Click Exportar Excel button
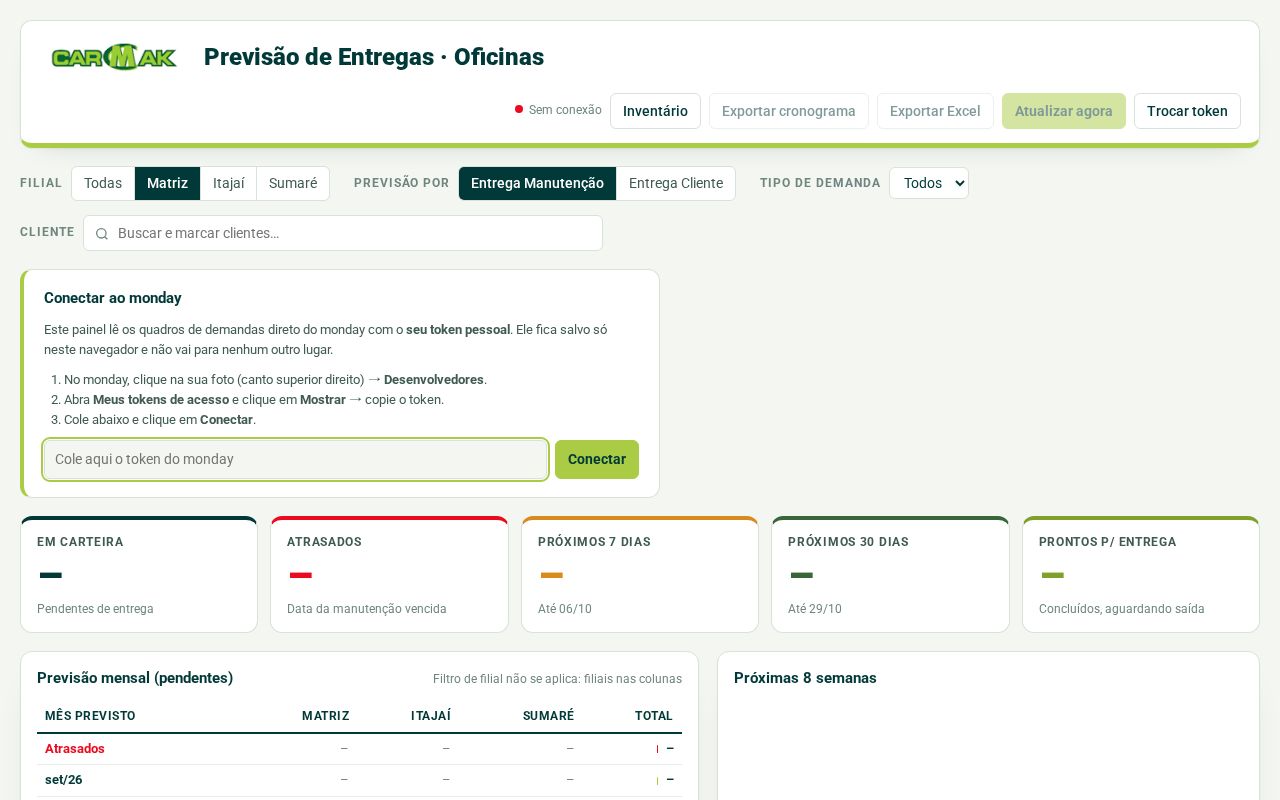1280x800 pixels. coord(935,111)
